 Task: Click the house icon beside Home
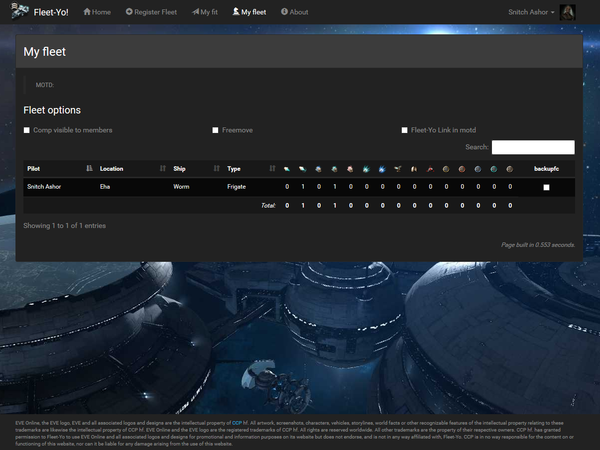pyautogui.click(x=87, y=12)
